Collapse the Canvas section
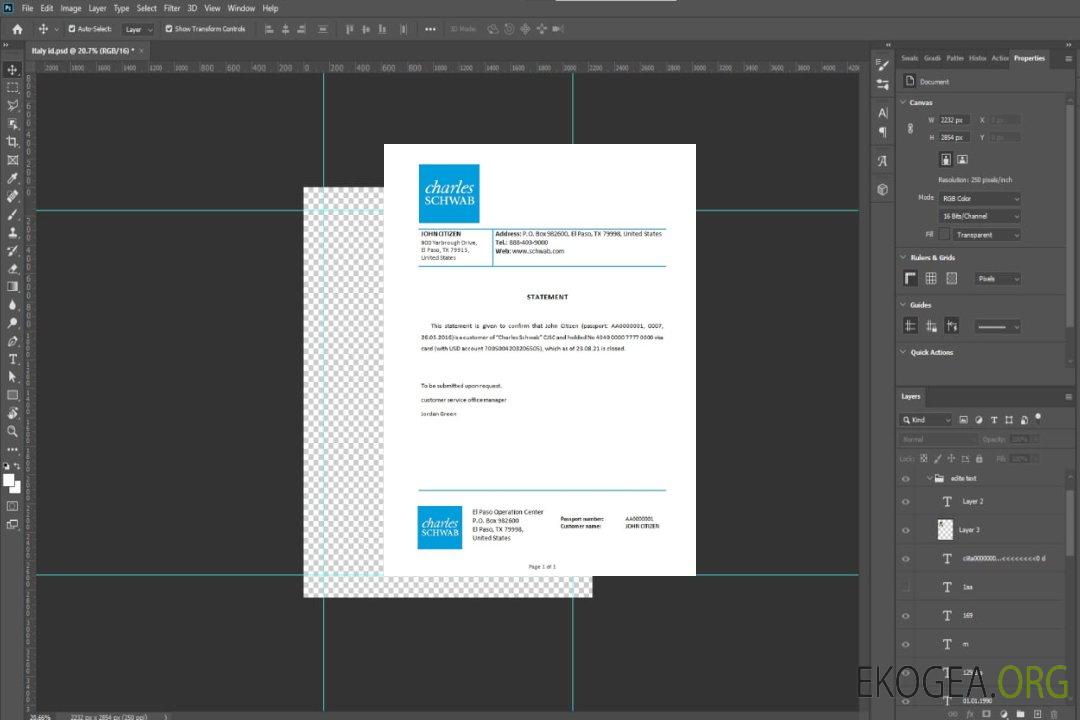Image resolution: width=1080 pixels, height=720 pixels. coord(903,102)
